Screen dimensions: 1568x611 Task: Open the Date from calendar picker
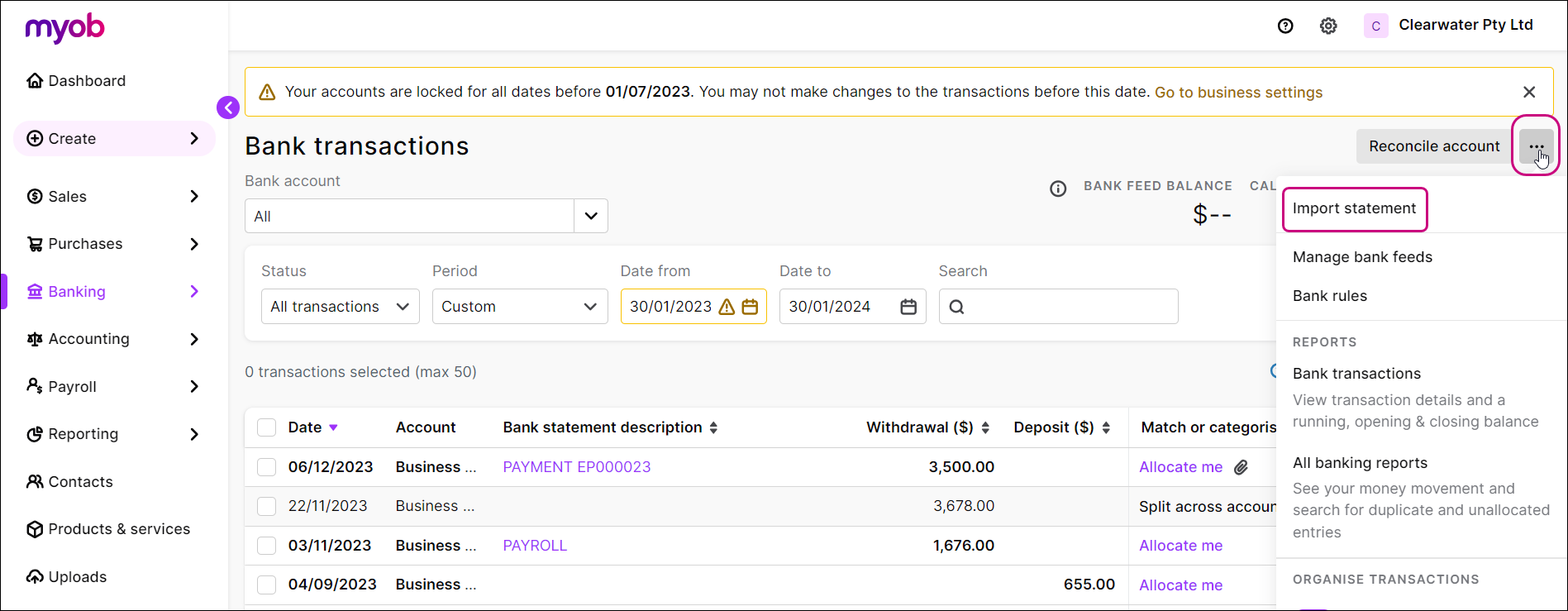pyautogui.click(x=750, y=307)
